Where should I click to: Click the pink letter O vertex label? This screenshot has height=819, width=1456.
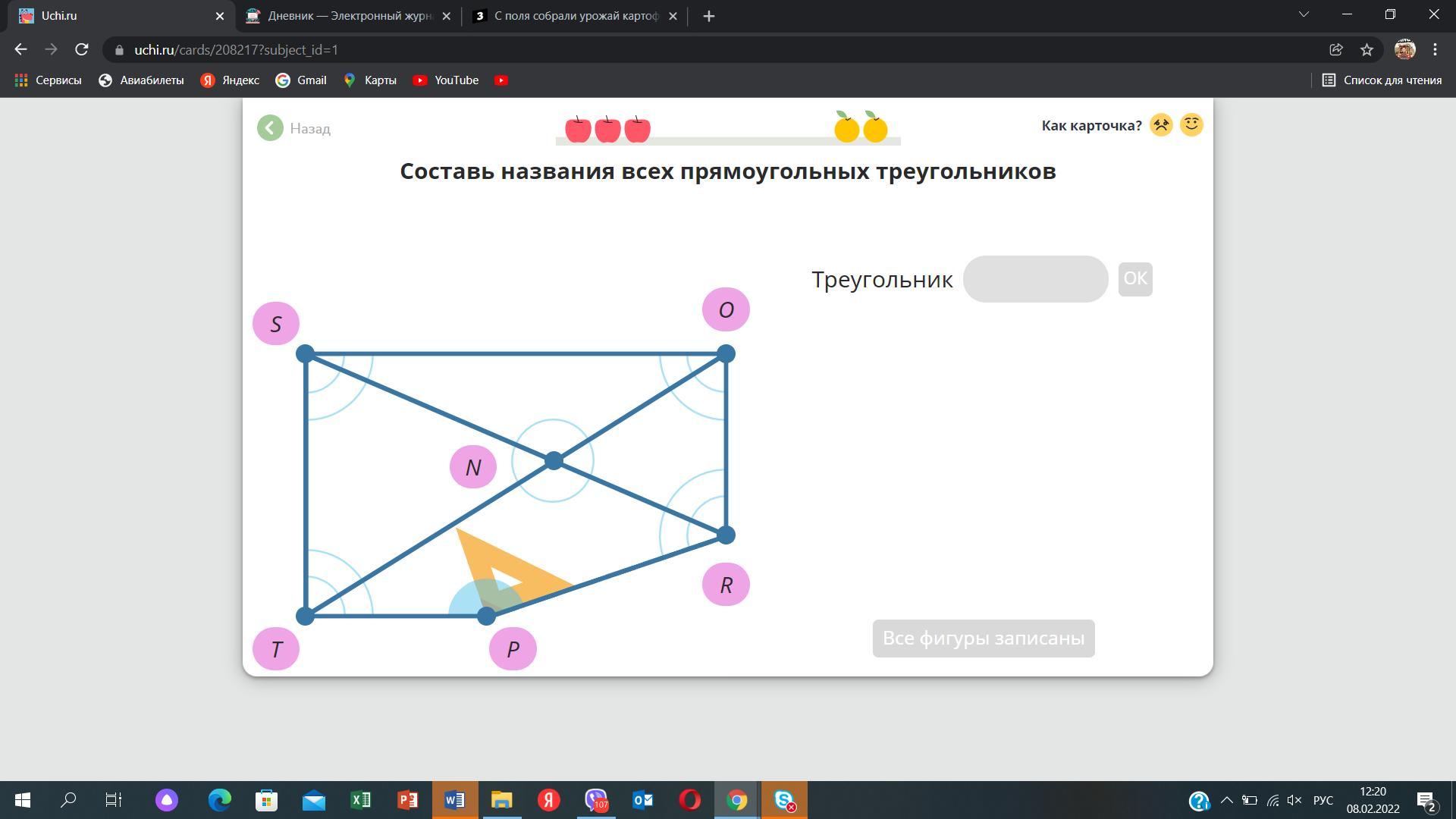(x=726, y=309)
